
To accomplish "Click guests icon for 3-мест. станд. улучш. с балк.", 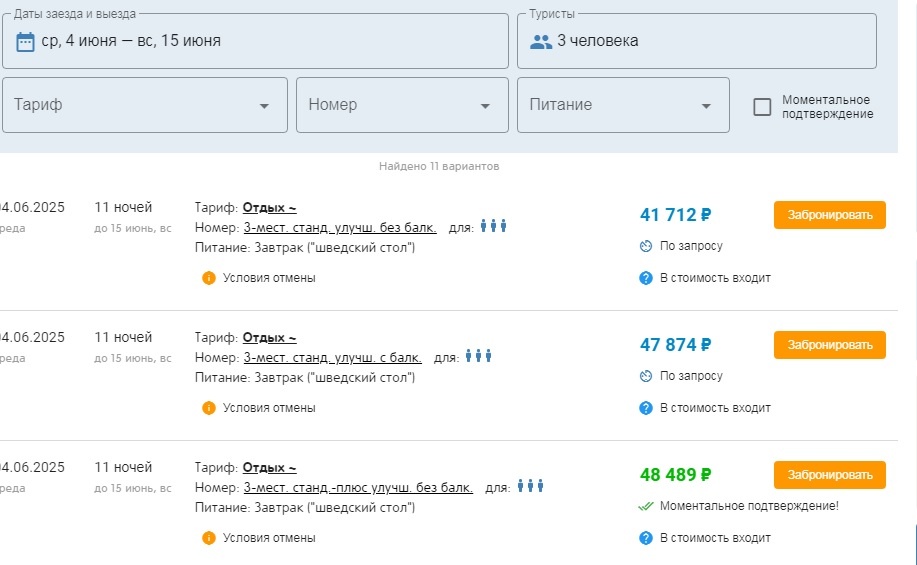I will pyautogui.click(x=479, y=357).
